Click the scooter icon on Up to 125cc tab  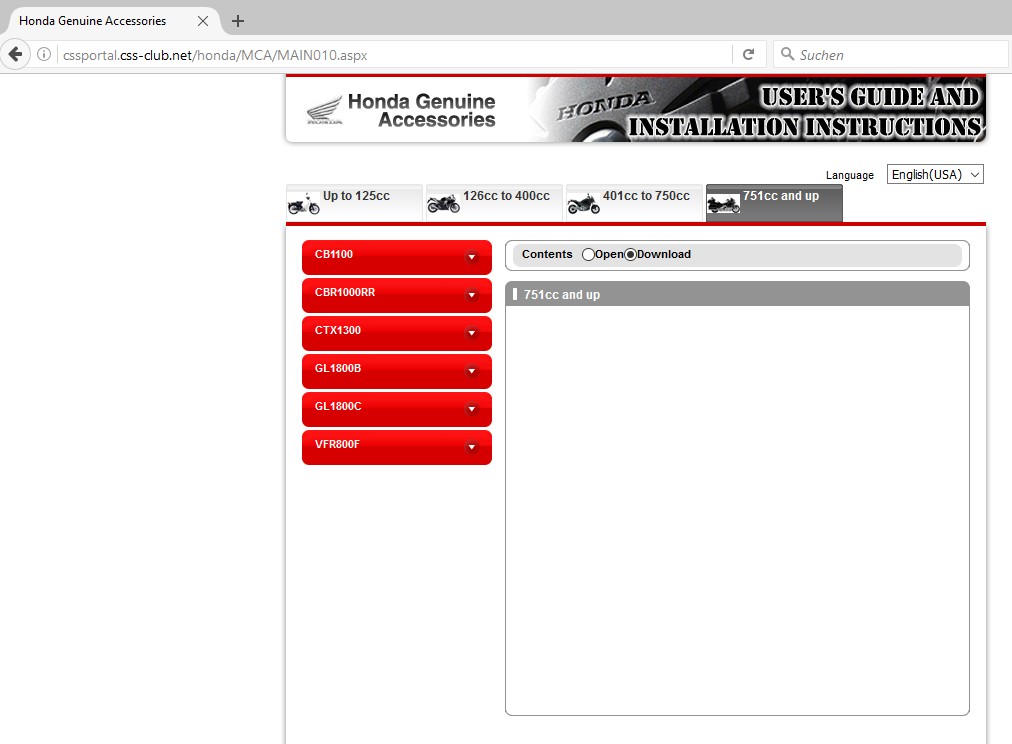(x=304, y=204)
